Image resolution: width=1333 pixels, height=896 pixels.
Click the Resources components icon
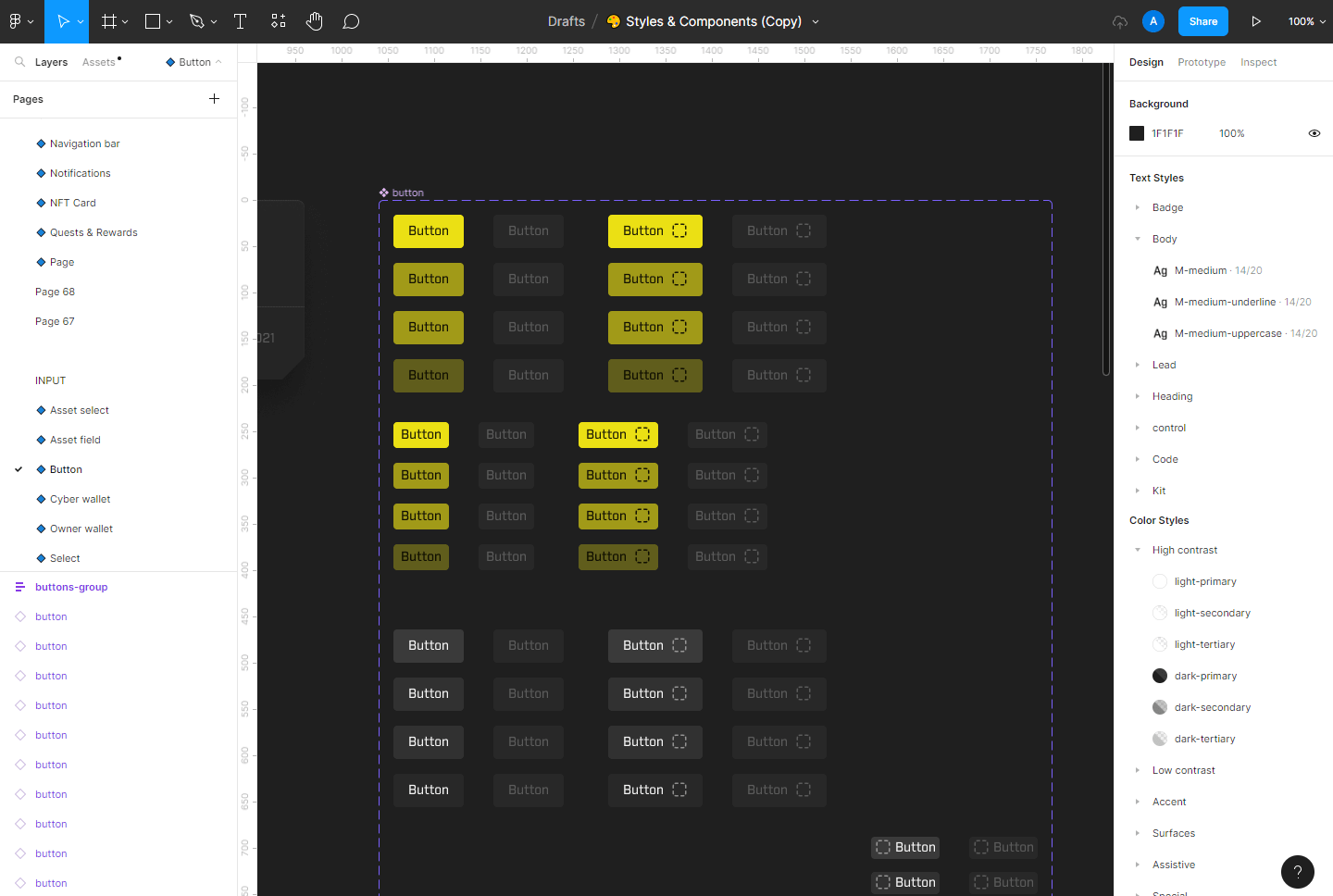point(278,21)
